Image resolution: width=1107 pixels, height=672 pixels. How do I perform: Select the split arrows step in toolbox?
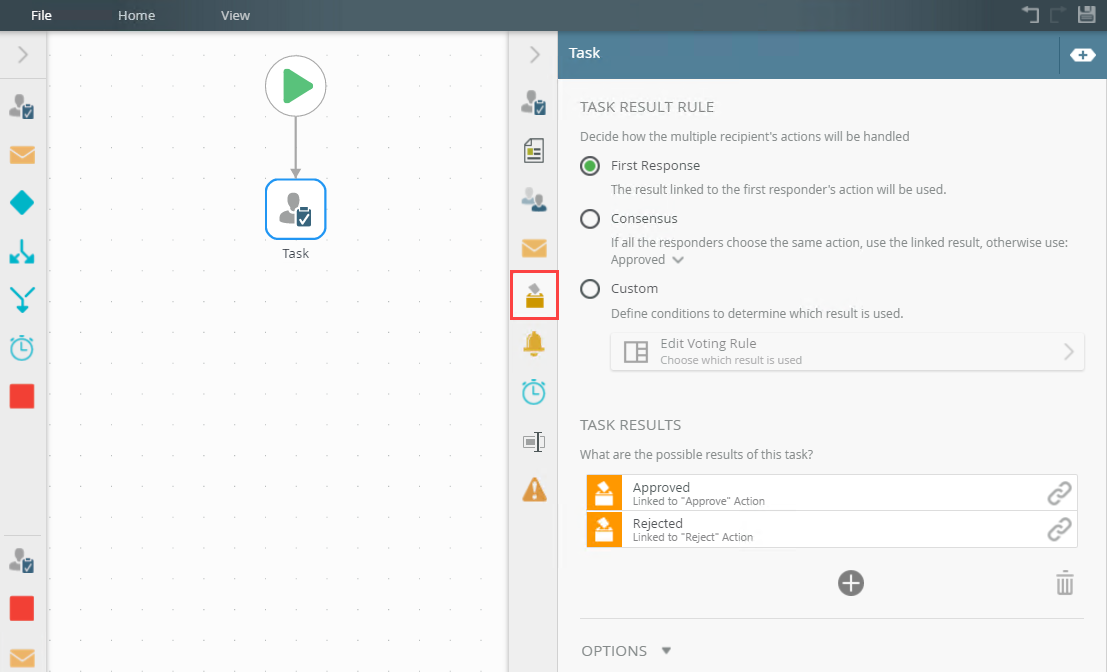click(x=22, y=251)
